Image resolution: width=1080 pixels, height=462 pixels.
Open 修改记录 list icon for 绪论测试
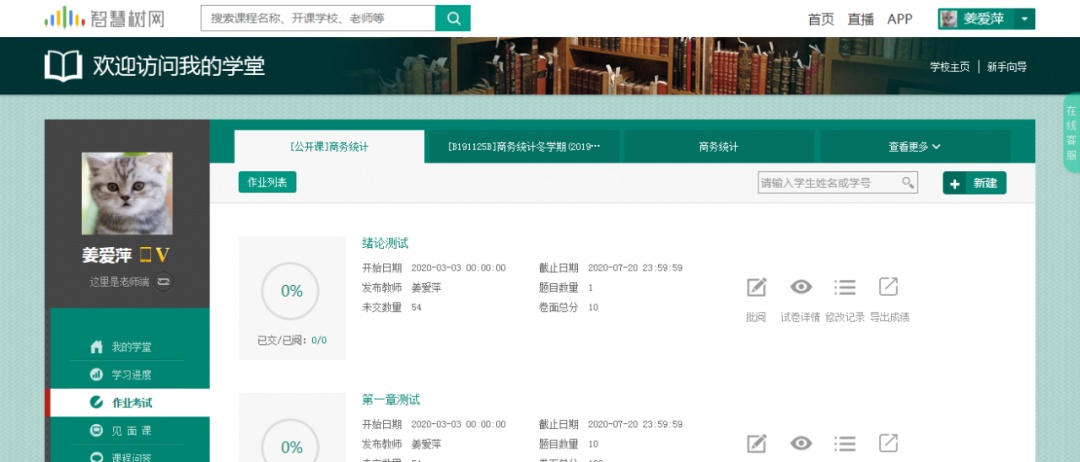(x=845, y=288)
